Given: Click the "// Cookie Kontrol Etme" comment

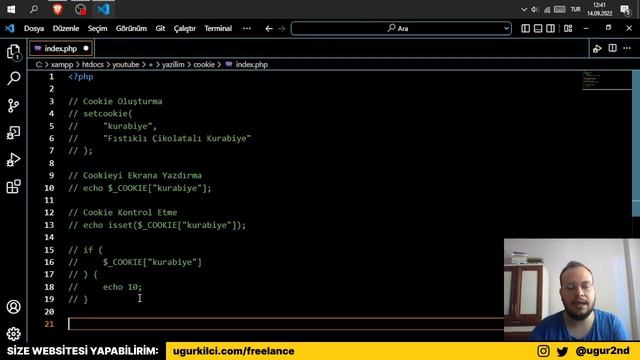Looking at the screenshot, I should click(123, 213).
